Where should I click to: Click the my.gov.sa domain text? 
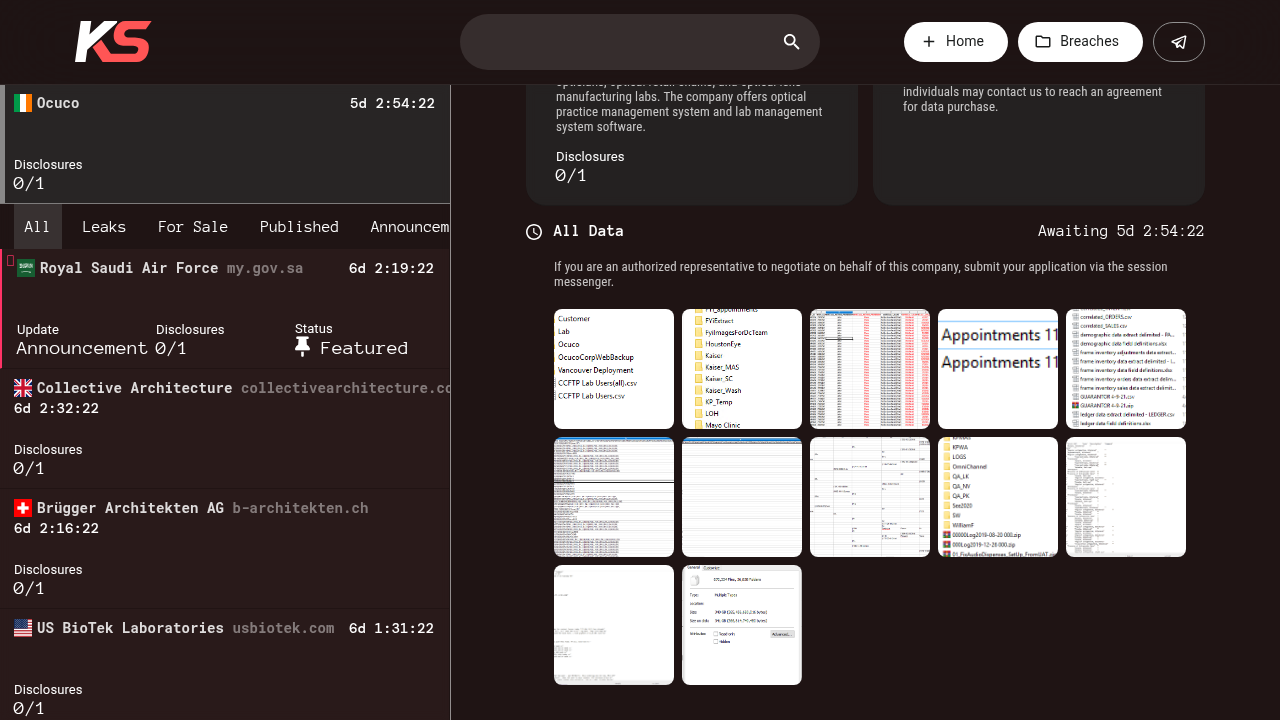(265, 268)
